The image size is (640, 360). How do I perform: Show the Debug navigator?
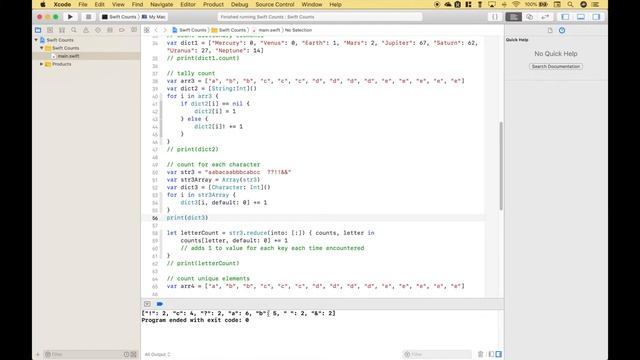tap(110, 30)
